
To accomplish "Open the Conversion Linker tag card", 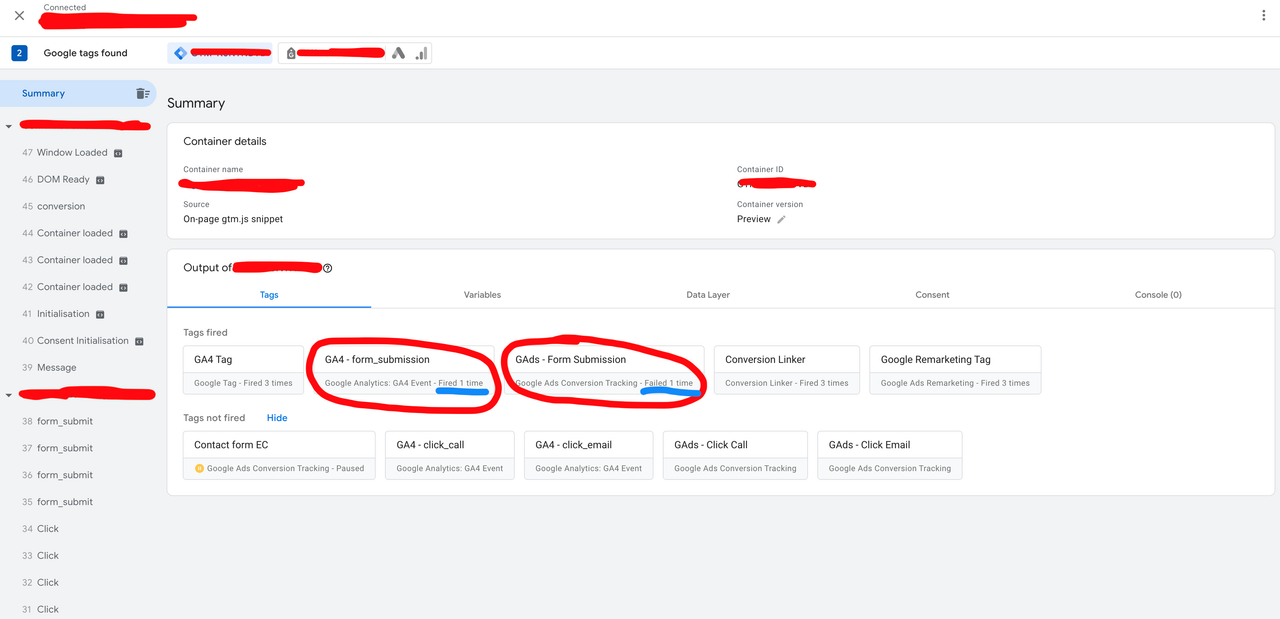I will pos(787,370).
